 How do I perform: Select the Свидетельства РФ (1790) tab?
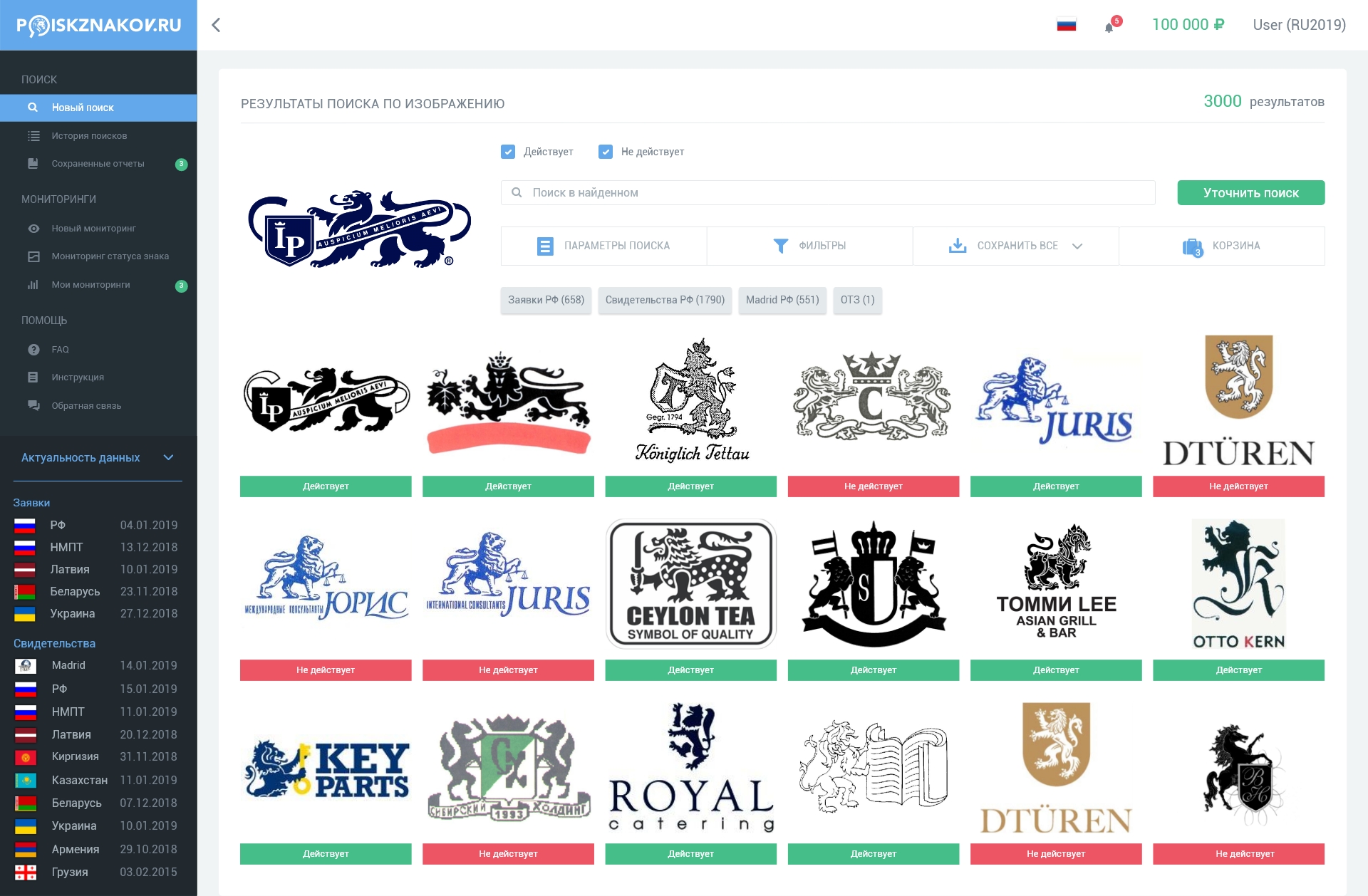click(665, 300)
